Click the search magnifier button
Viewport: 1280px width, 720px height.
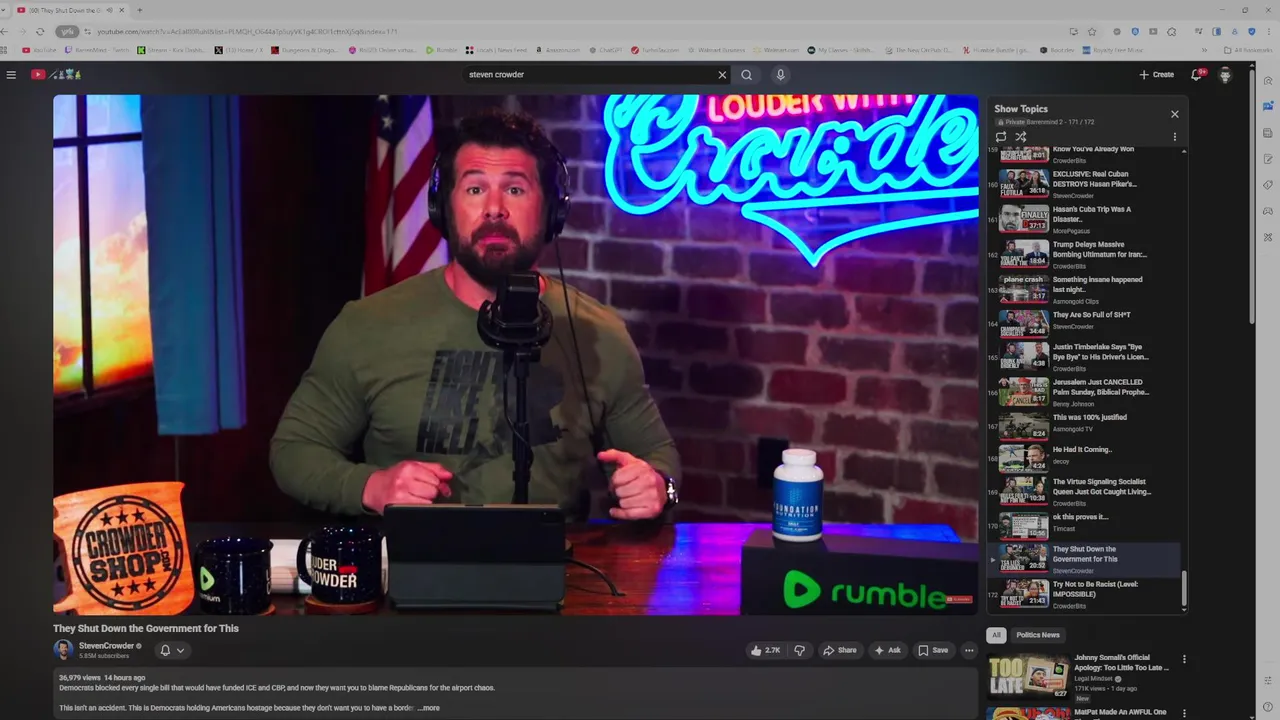point(746,74)
